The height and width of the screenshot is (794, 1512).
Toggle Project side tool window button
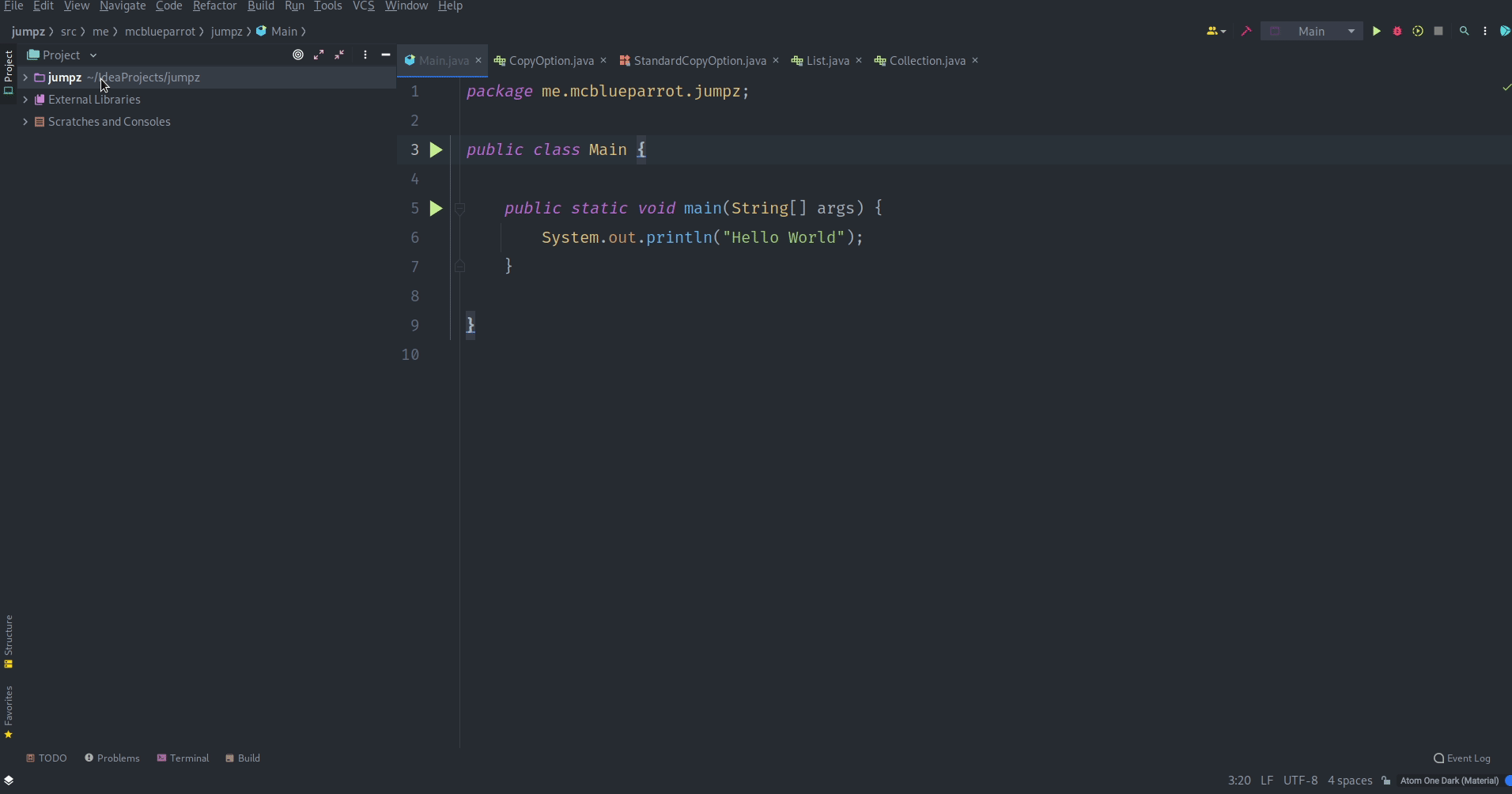coord(9,72)
